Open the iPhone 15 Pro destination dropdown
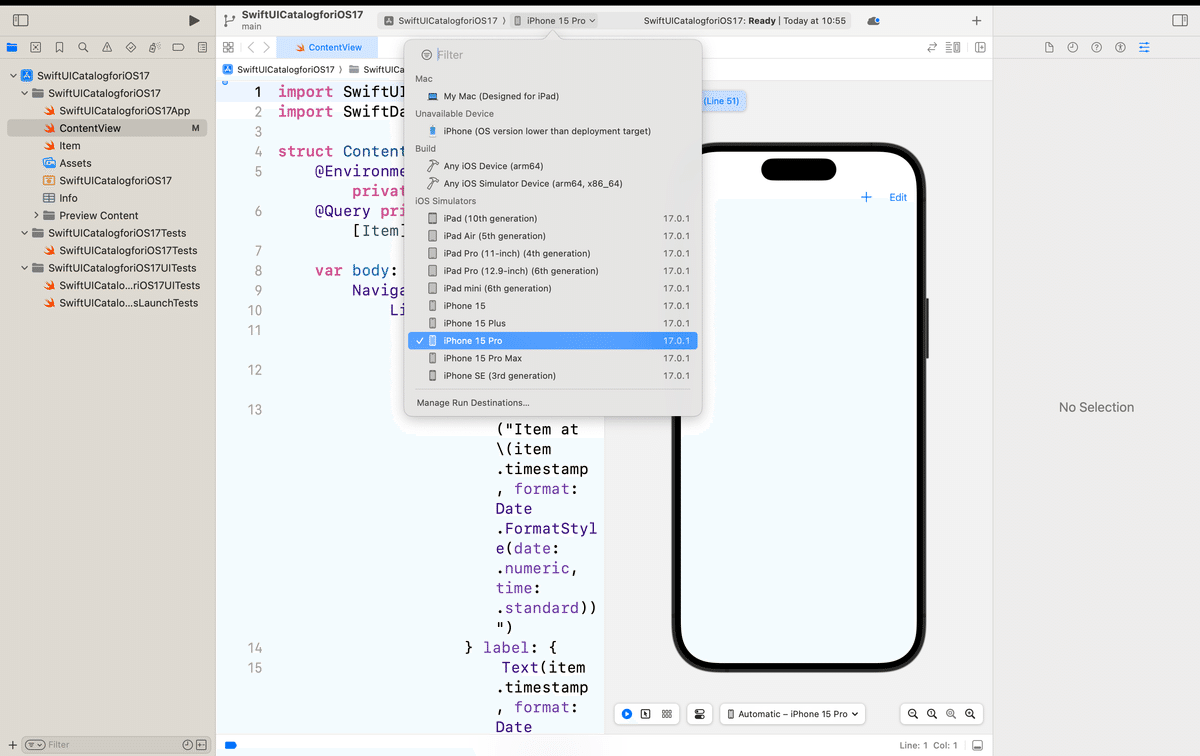This screenshot has width=1200, height=756. click(554, 20)
